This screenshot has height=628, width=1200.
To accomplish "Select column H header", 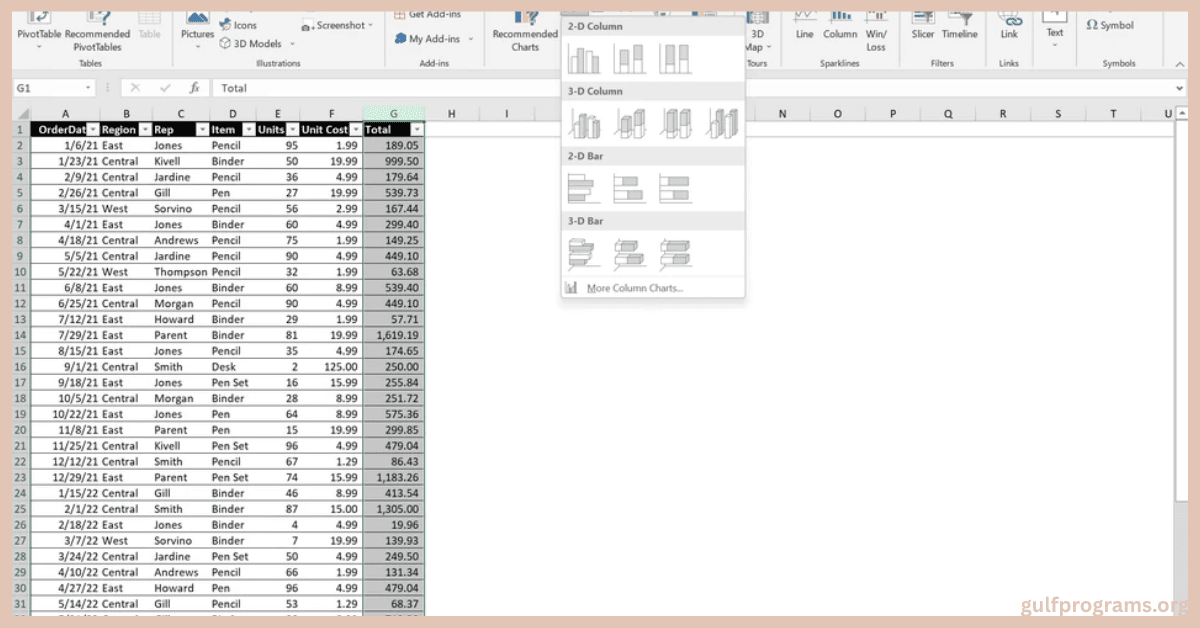I will 451,114.
